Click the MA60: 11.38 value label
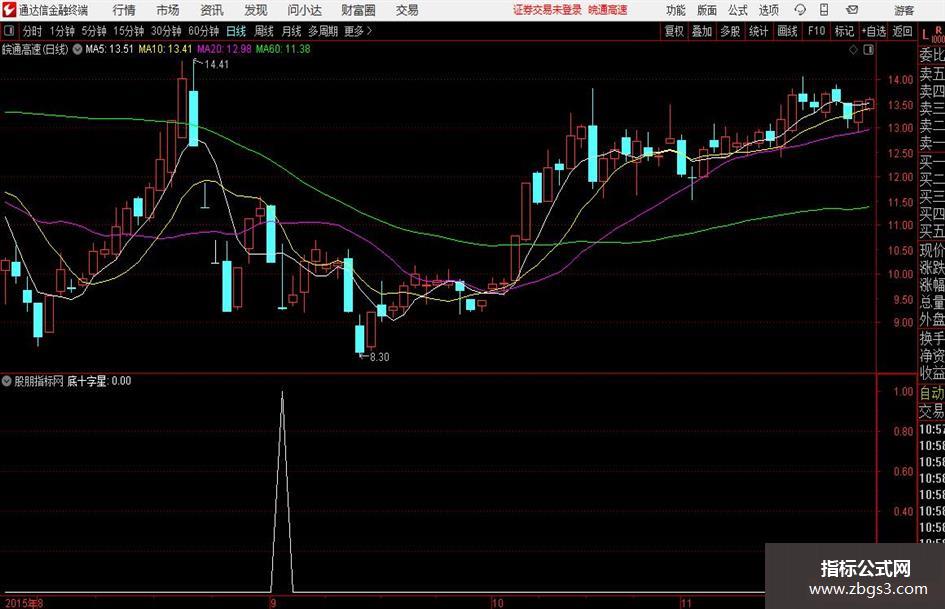Image resolution: width=945 pixels, height=609 pixels. 283,49
